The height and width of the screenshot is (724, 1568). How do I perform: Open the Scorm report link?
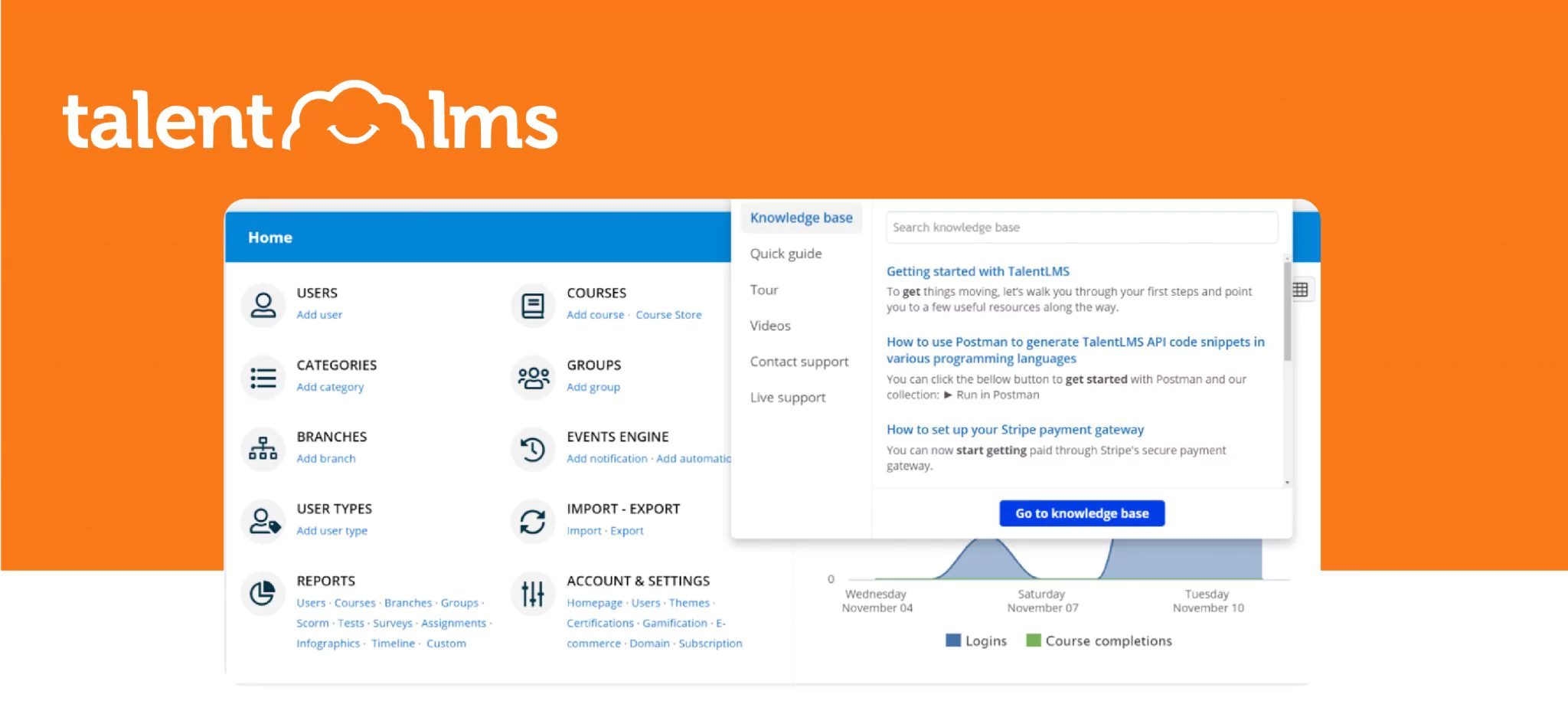coord(312,624)
